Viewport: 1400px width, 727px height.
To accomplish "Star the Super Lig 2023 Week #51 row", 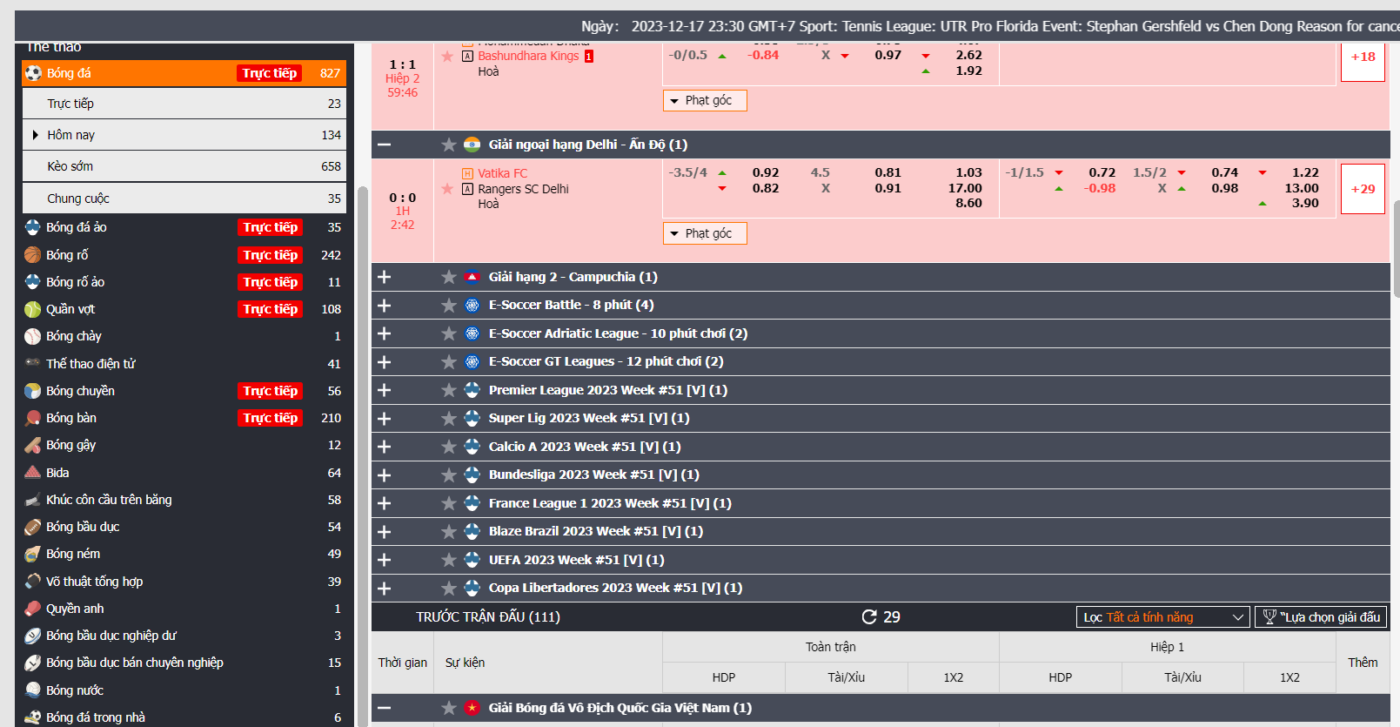I will [449, 418].
